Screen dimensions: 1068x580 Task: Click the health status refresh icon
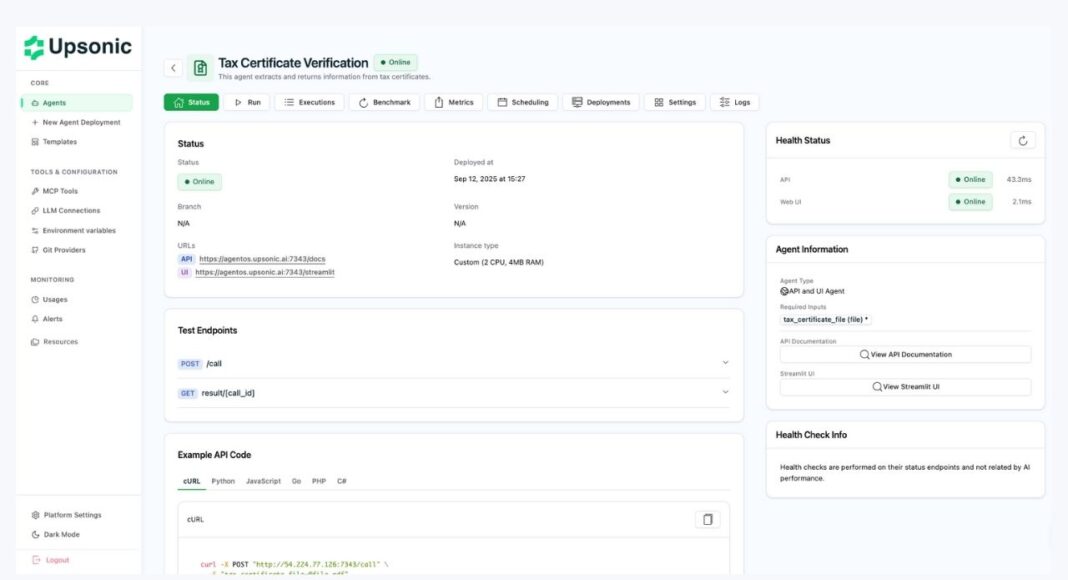point(1022,141)
